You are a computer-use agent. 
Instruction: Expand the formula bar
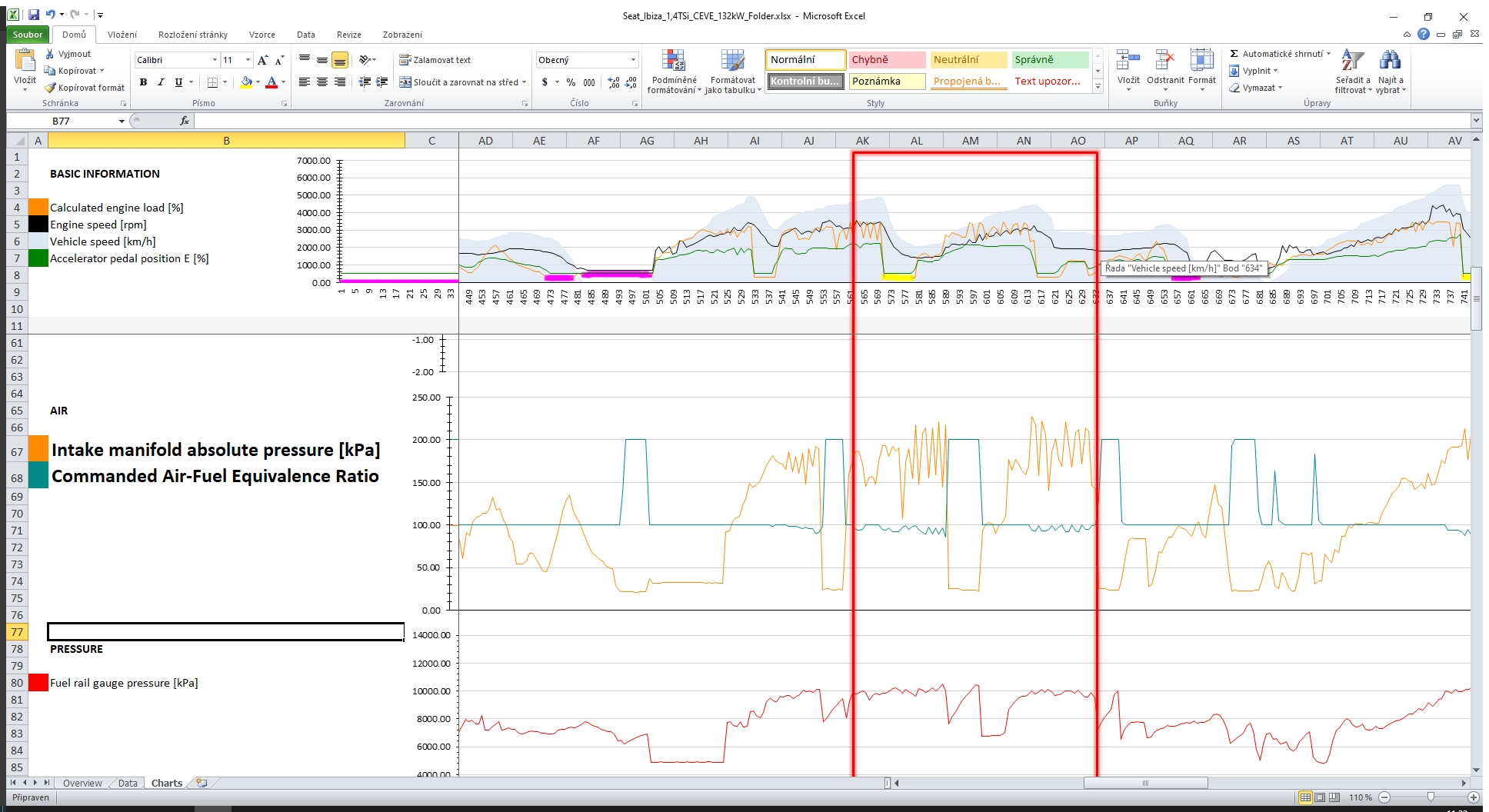[x=1475, y=121]
